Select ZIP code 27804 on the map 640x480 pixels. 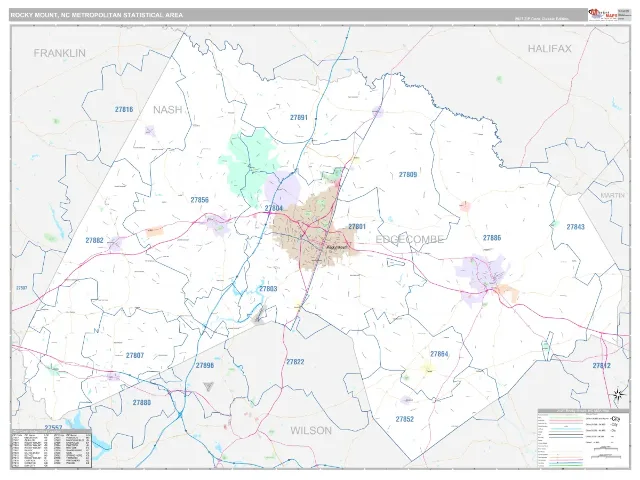(273, 209)
